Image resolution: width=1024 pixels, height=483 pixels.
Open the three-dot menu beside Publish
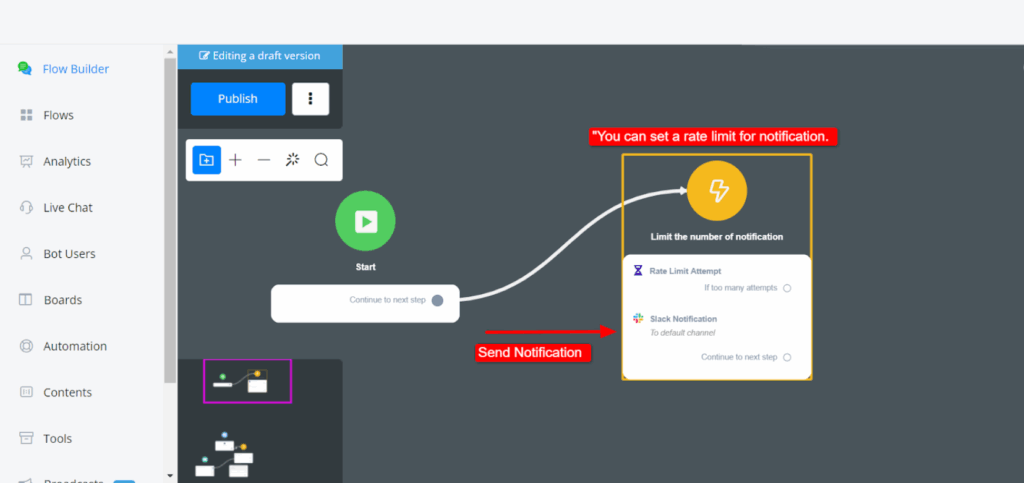pos(311,99)
